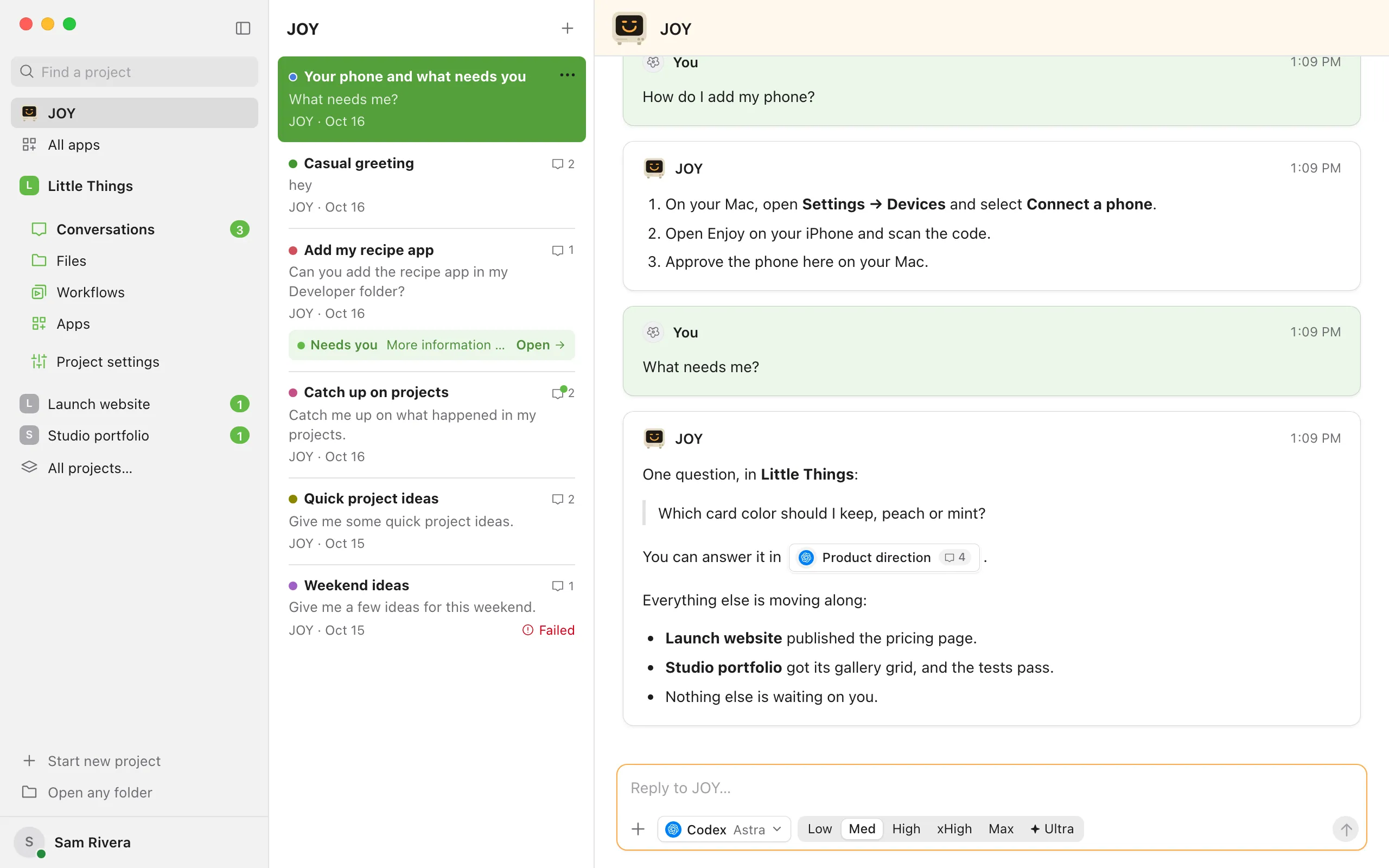Viewport: 1389px width, 868px height.
Task: Select Low effort level
Action: point(819,828)
